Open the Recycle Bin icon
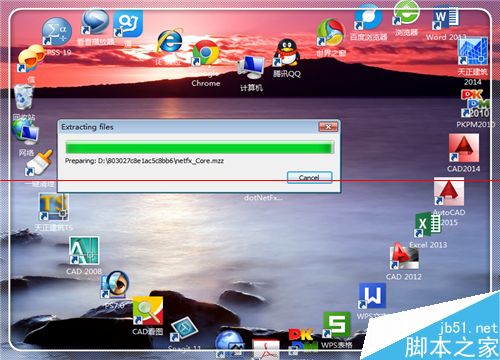 click(24, 97)
